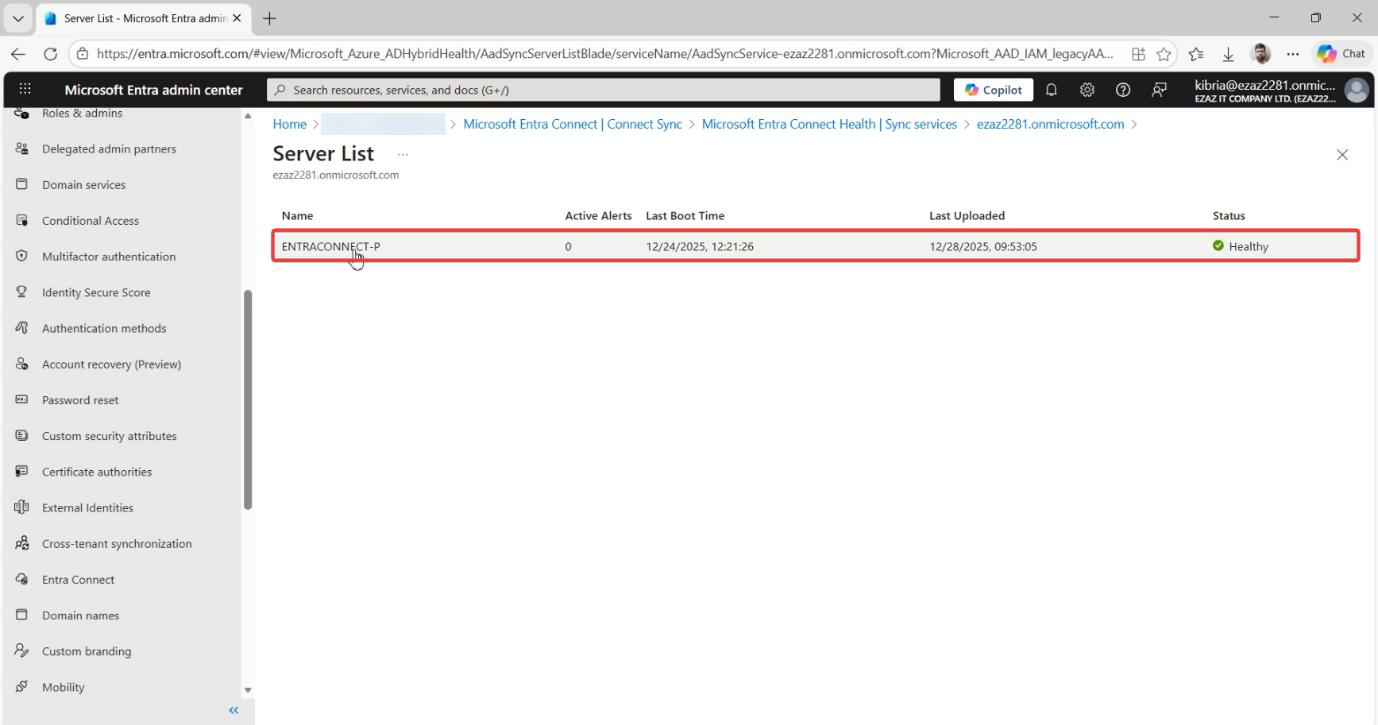Viewport: 1378px width, 725px height.
Task: Click the green Healthy status check icon
Action: click(1218, 246)
